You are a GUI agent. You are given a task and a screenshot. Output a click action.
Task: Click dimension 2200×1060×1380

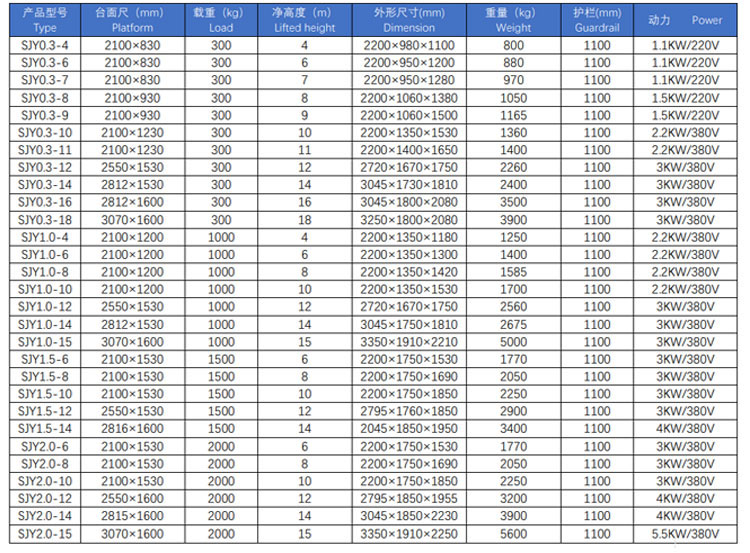(x=409, y=98)
